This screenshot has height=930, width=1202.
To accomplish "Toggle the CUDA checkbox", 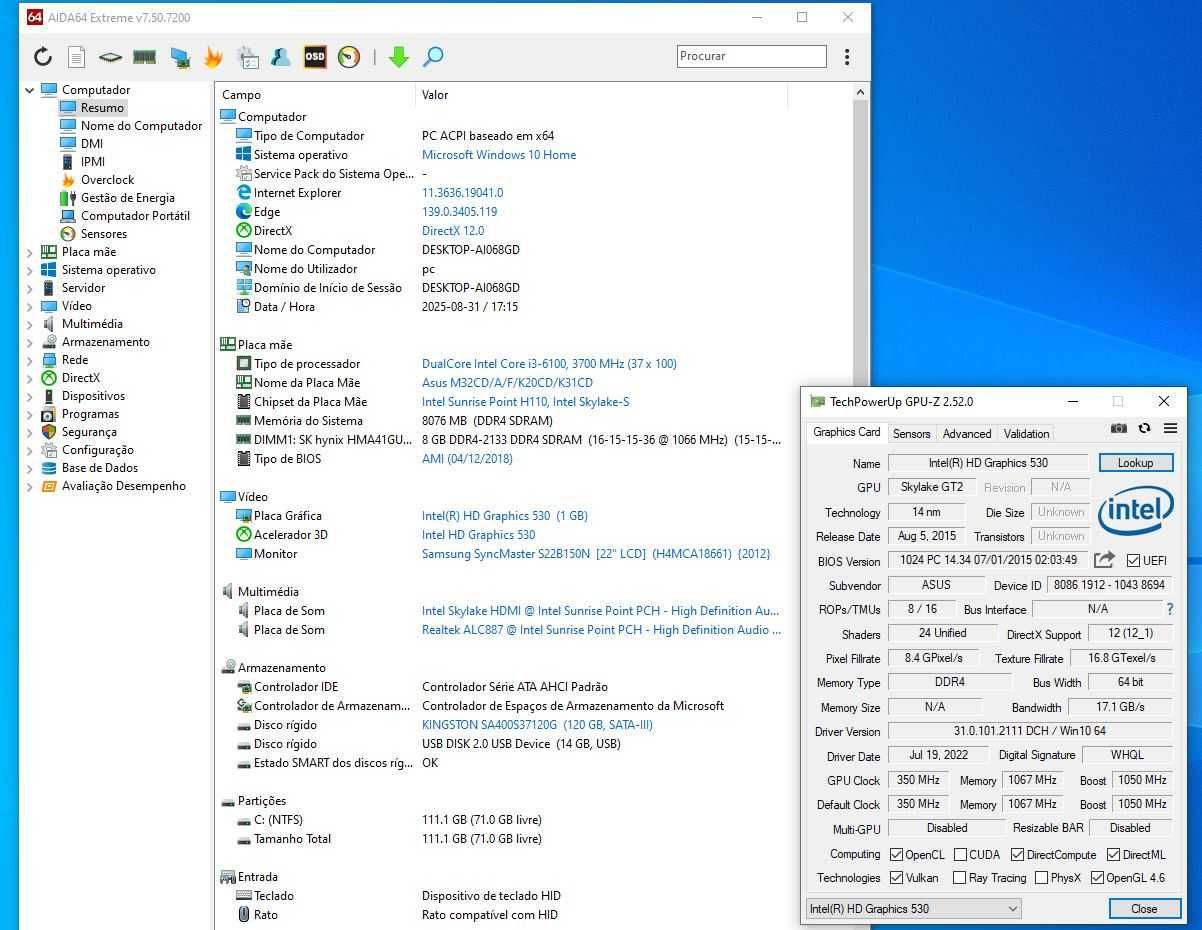I will 960,855.
